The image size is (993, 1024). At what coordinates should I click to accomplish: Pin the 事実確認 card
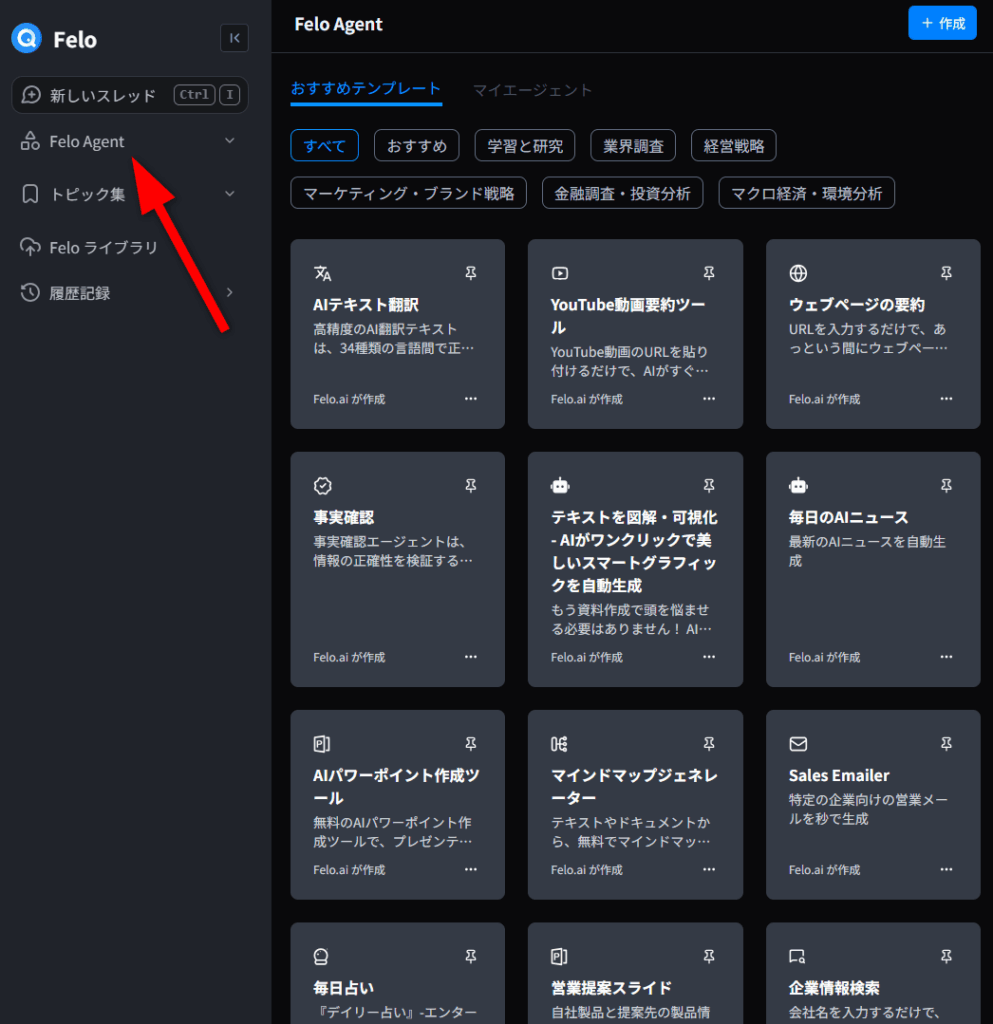tap(471, 486)
